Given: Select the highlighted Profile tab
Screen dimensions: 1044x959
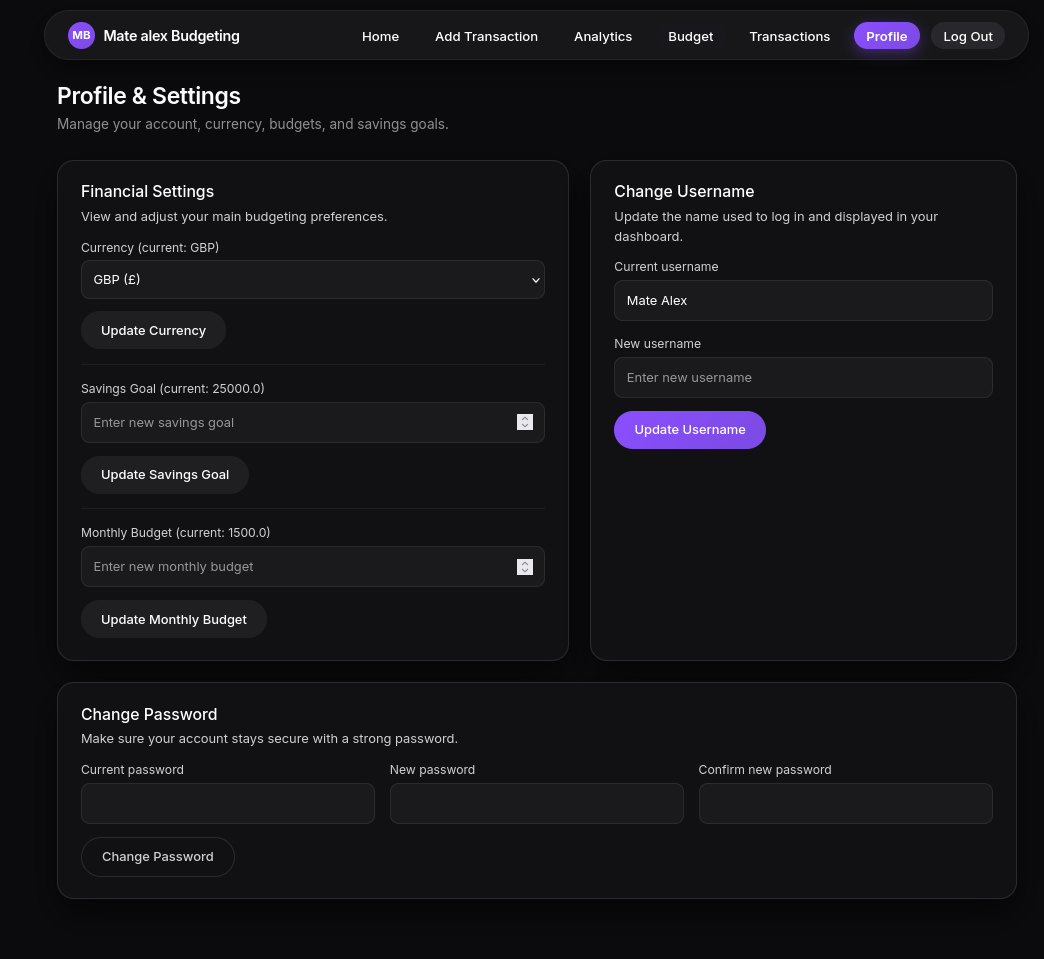Looking at the screenshot, I should (x=886, y=36).
